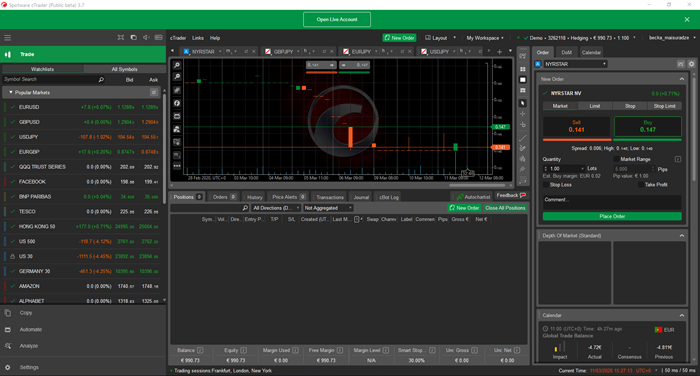
Task: Open chart timeframe m1 button in toolbar
Action: tap(177, 155)
